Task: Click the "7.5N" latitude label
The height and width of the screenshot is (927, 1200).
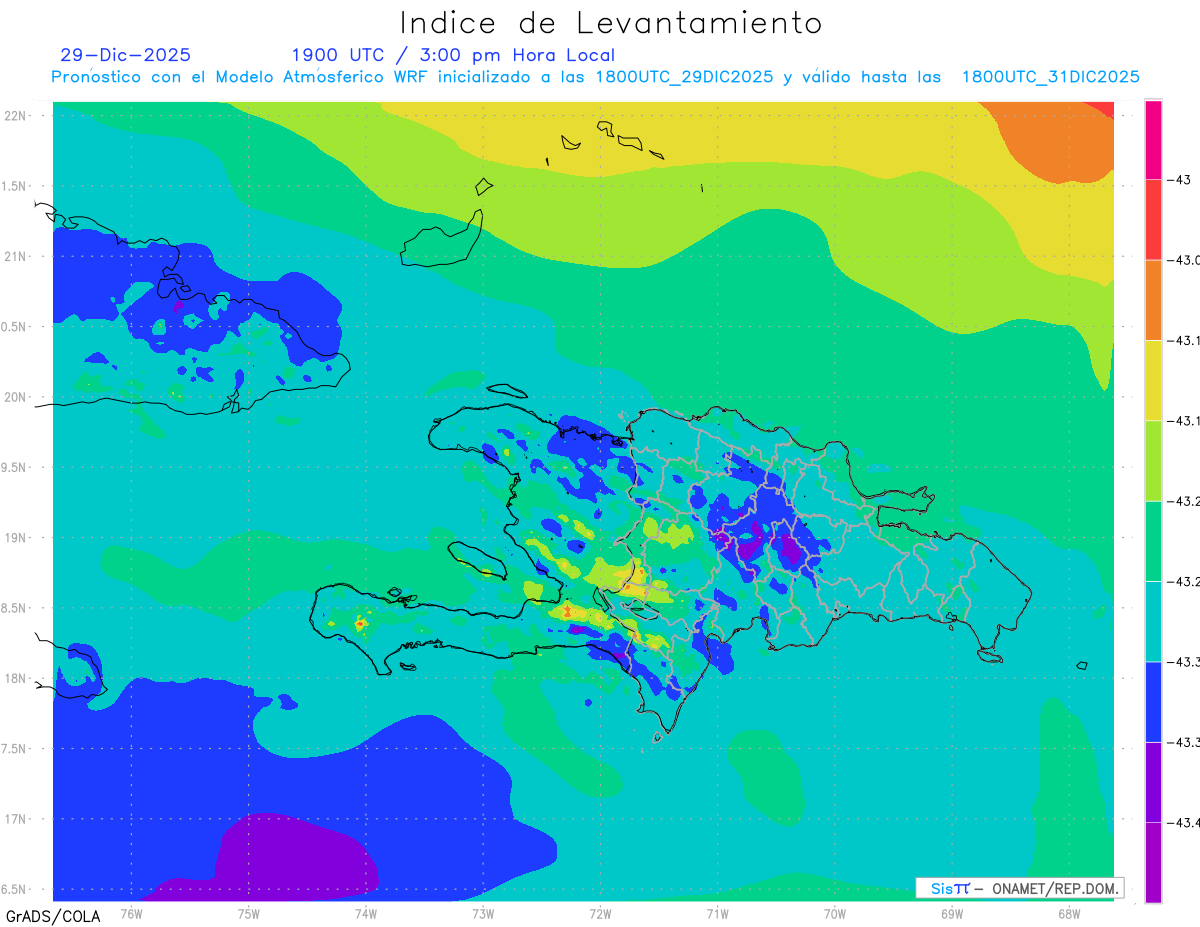Action: [15, 748]
